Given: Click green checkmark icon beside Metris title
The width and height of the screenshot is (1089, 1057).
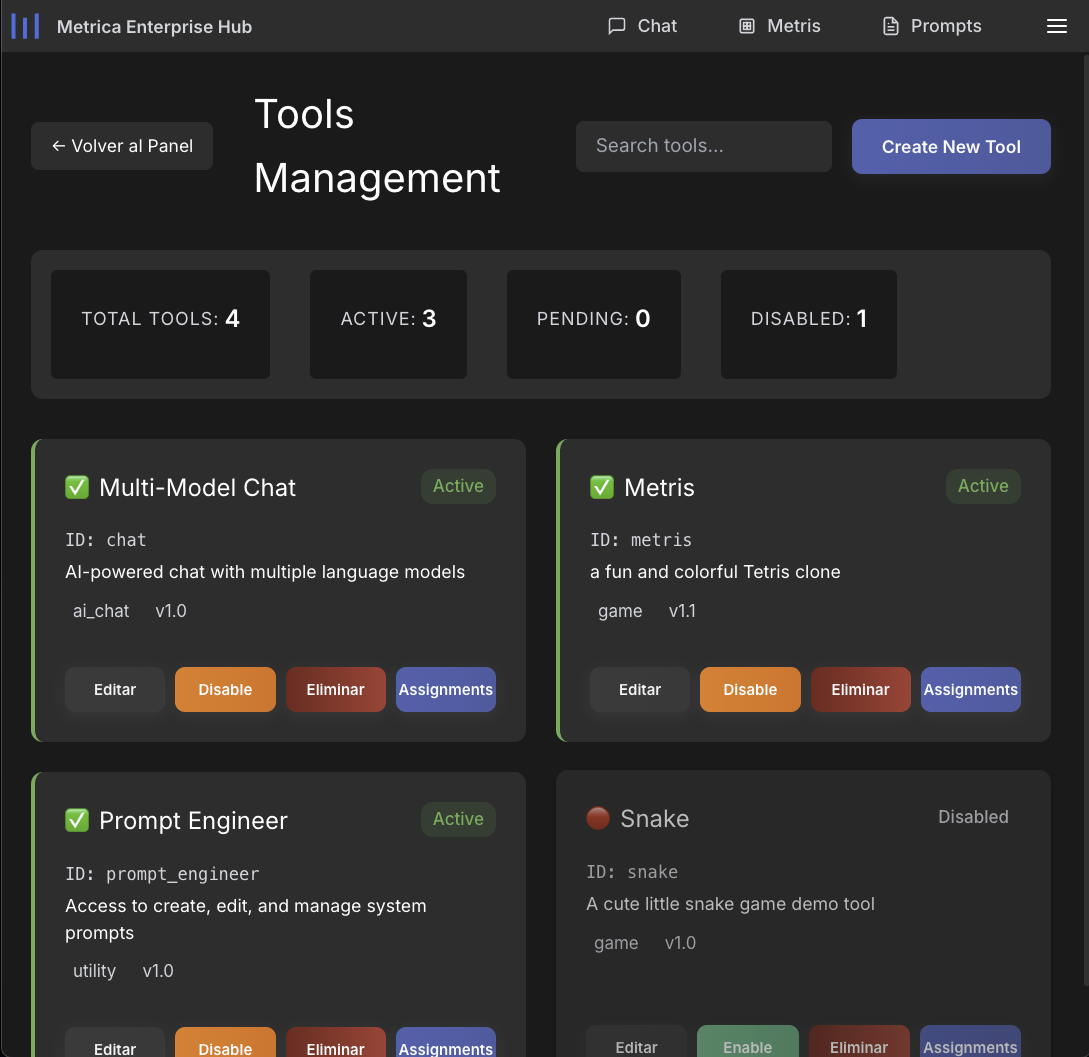Looking at the screenshot, I should [x=601, y=488].
